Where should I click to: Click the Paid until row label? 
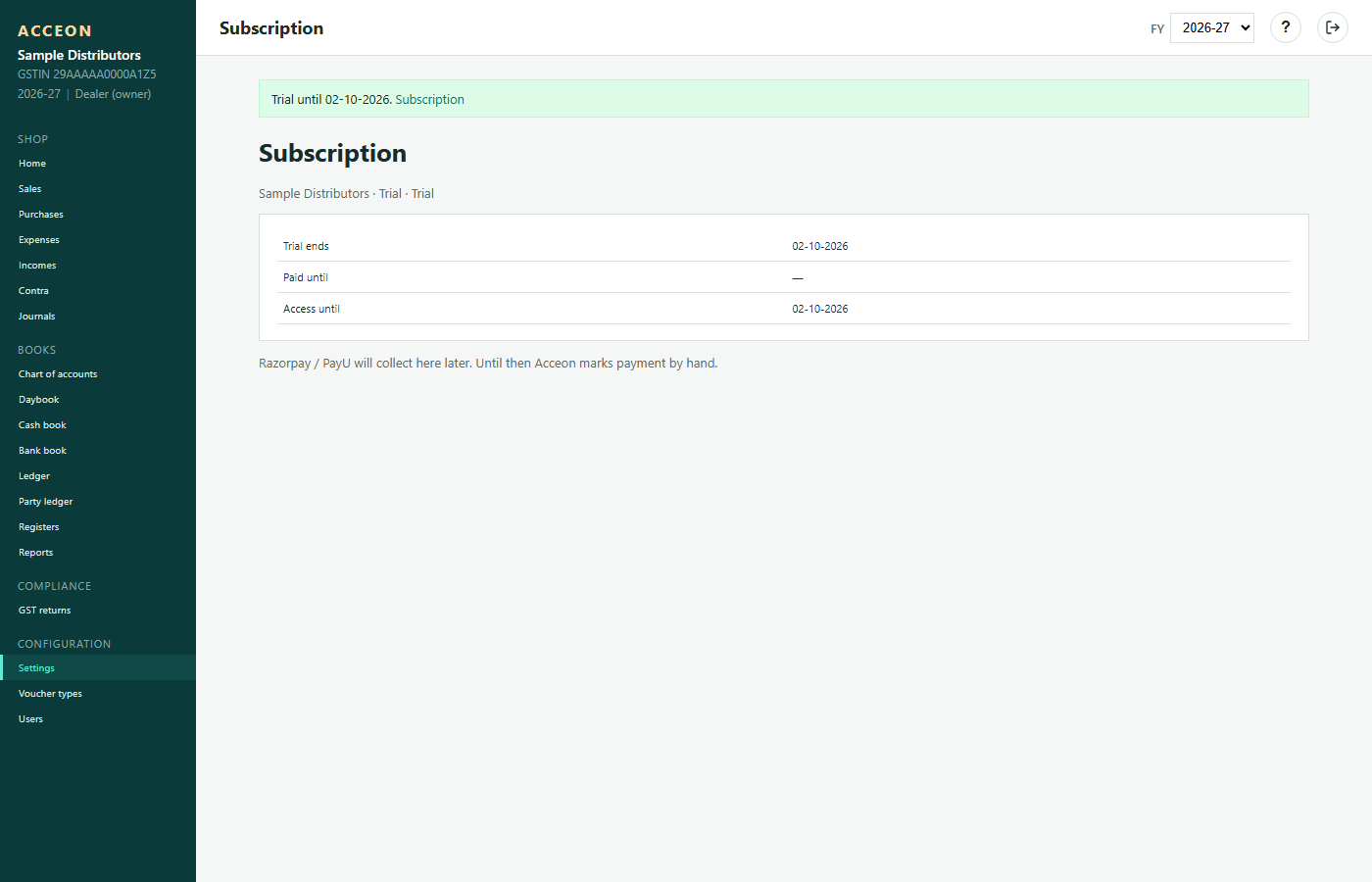(306, 277)
